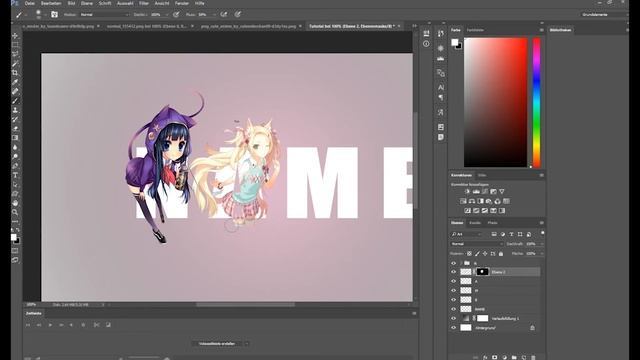Click the Quick Mask mode icon
This screenshot has width=640, height=360.
coord(15,251)
